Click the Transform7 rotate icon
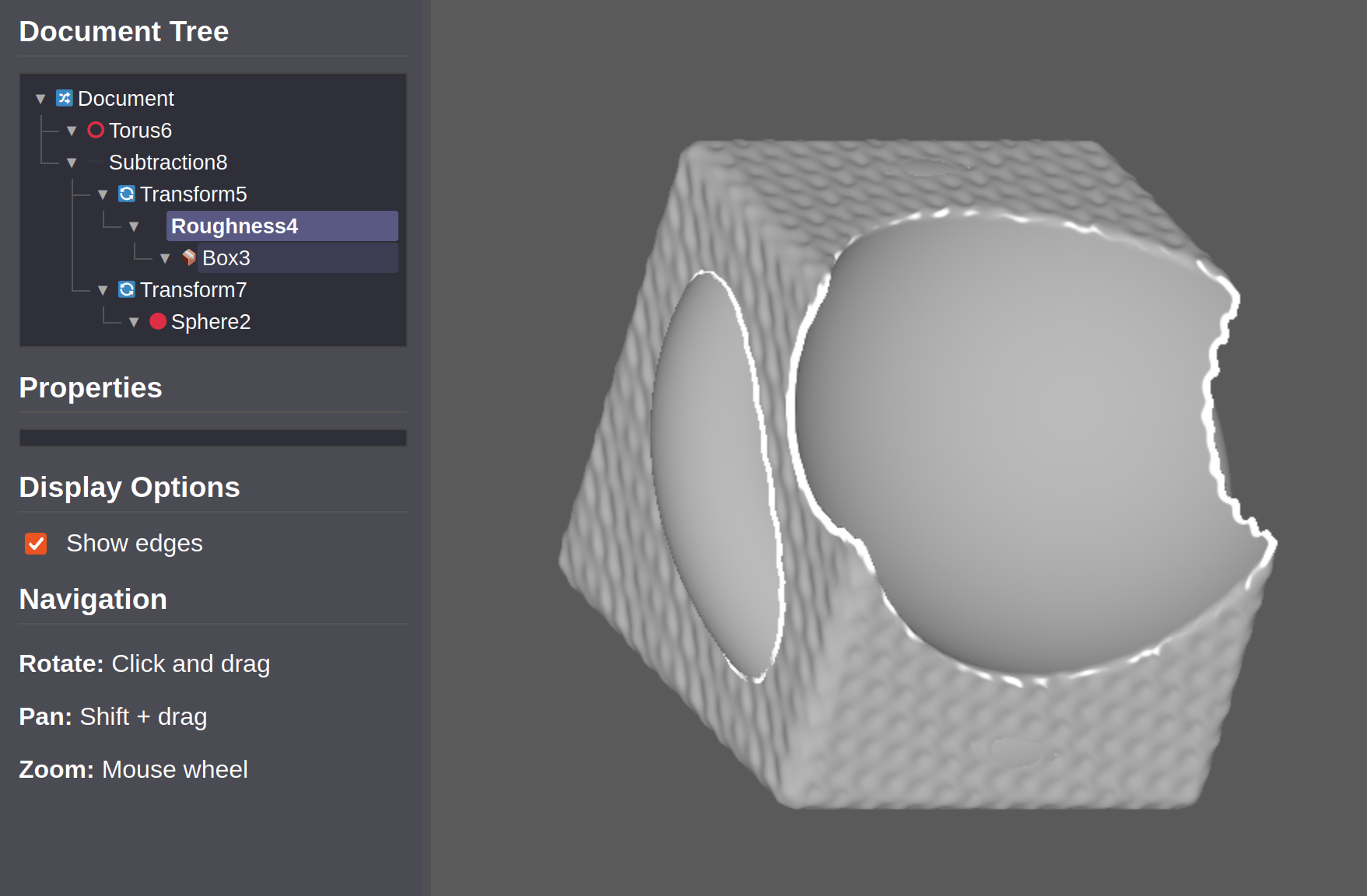The image size is (1367, 896). click(126, 289)
